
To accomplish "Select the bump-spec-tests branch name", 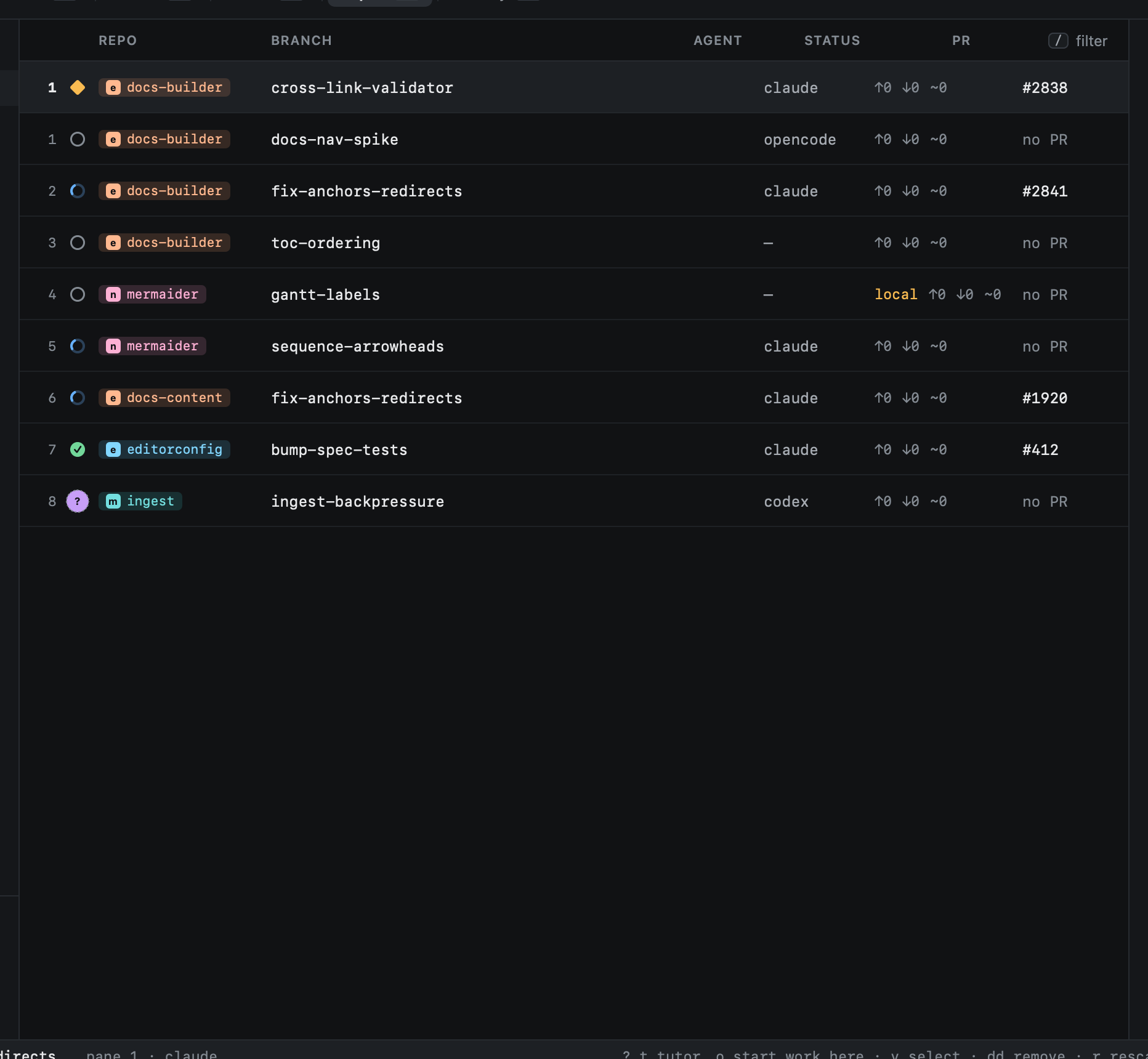I will [339, 450].
